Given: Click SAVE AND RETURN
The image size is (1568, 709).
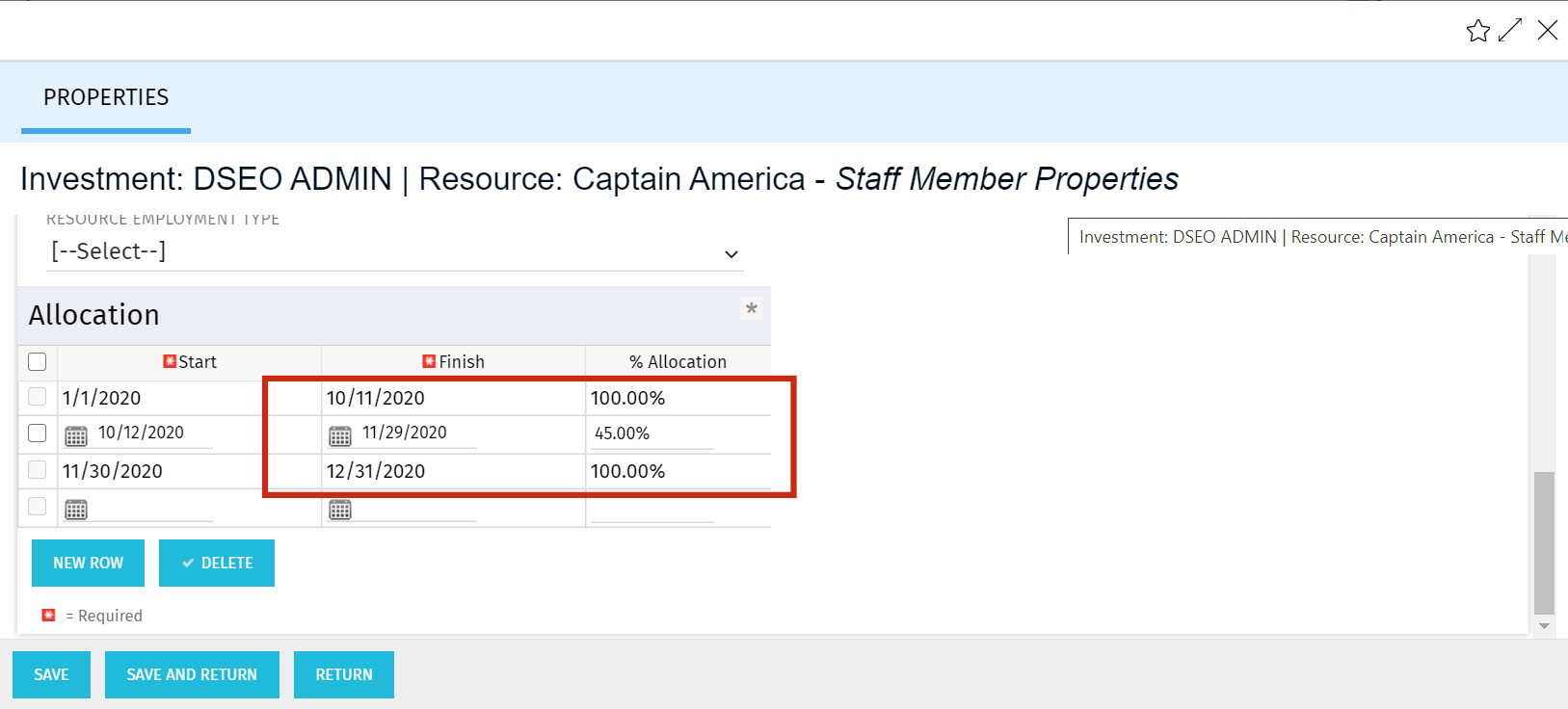Looking at the screenshot, I should (x=192, y=674).
